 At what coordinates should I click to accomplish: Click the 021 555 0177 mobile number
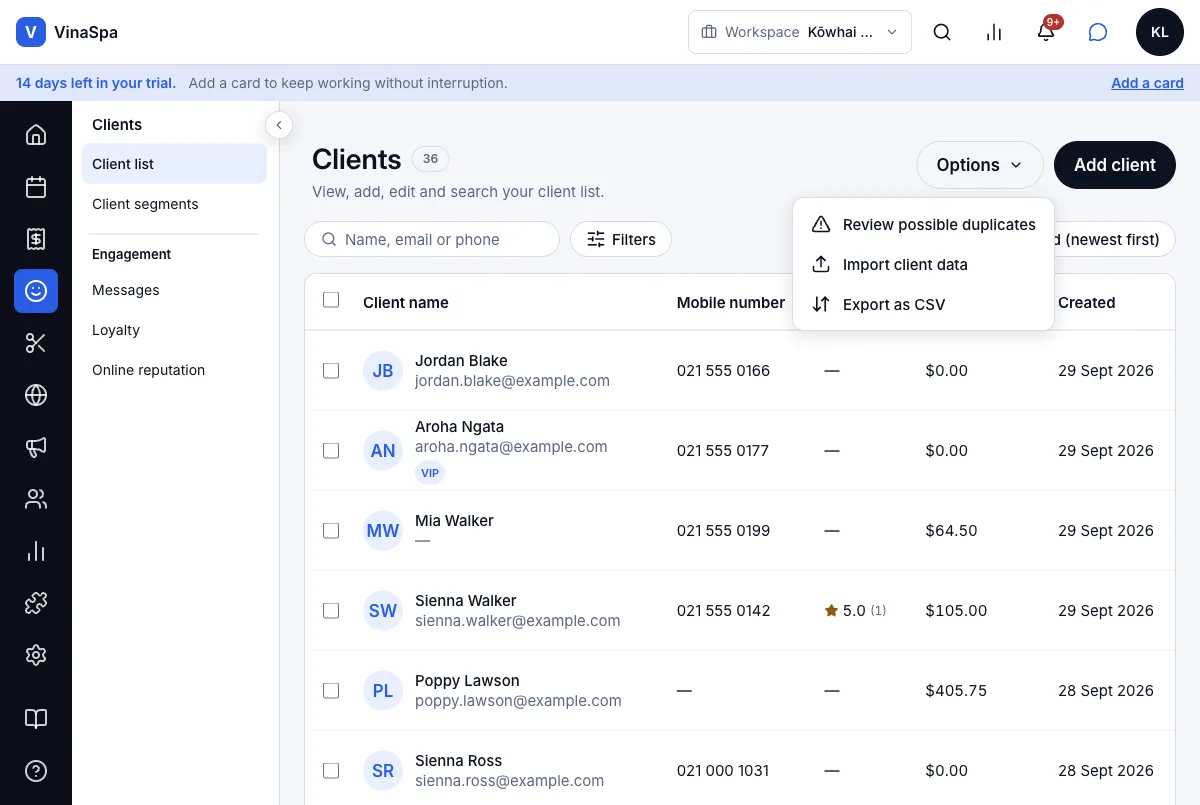coord(723,450)
